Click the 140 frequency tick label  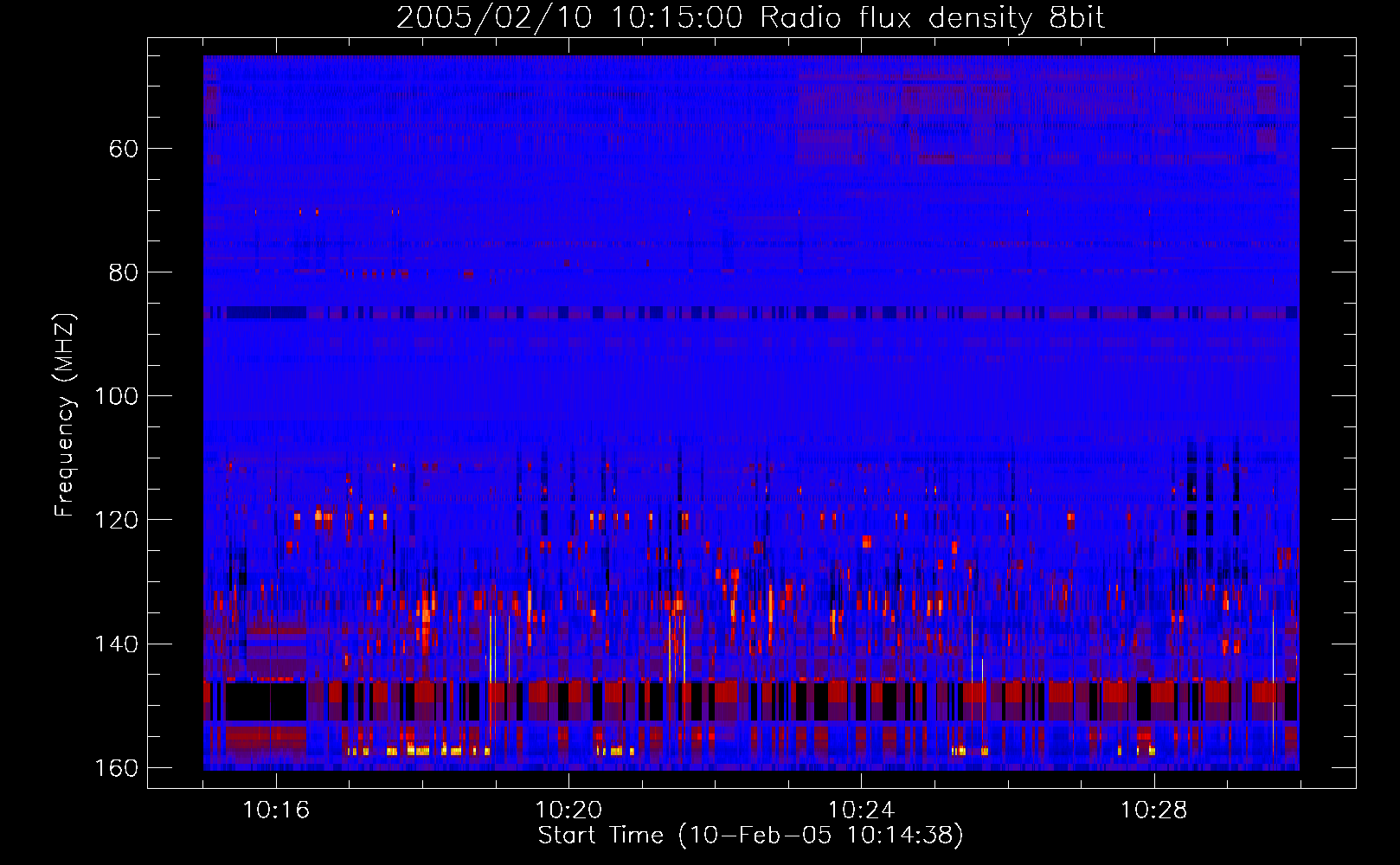pos(116,644)
